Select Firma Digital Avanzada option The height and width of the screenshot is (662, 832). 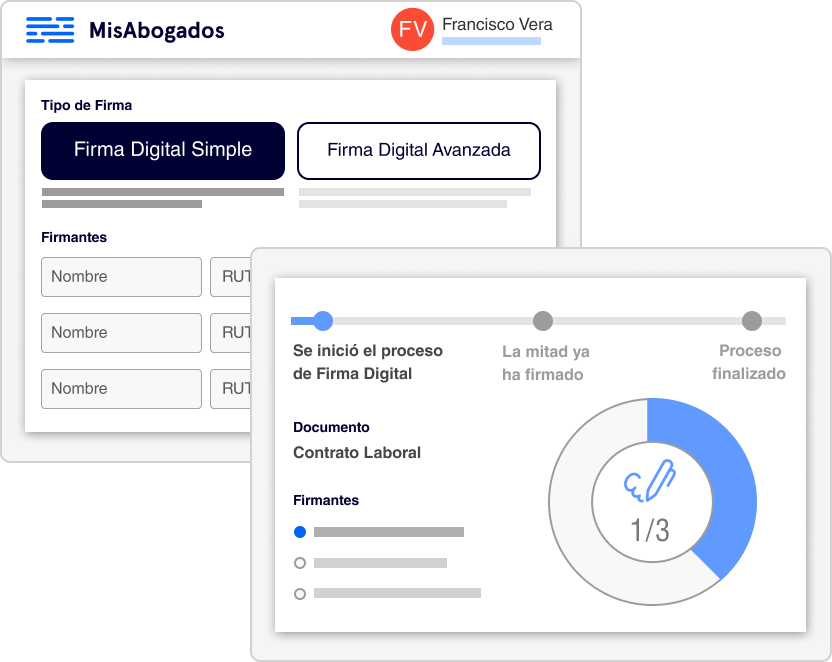[x=419, y=150]
